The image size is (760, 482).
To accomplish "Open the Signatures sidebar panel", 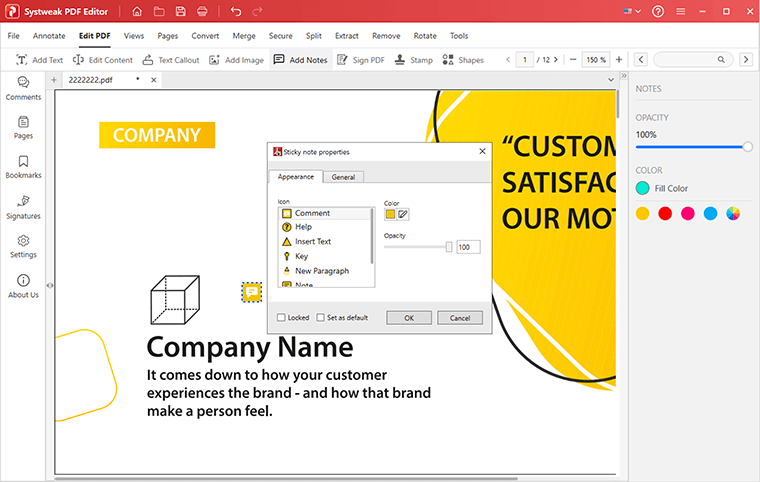I will click(23, 208).
